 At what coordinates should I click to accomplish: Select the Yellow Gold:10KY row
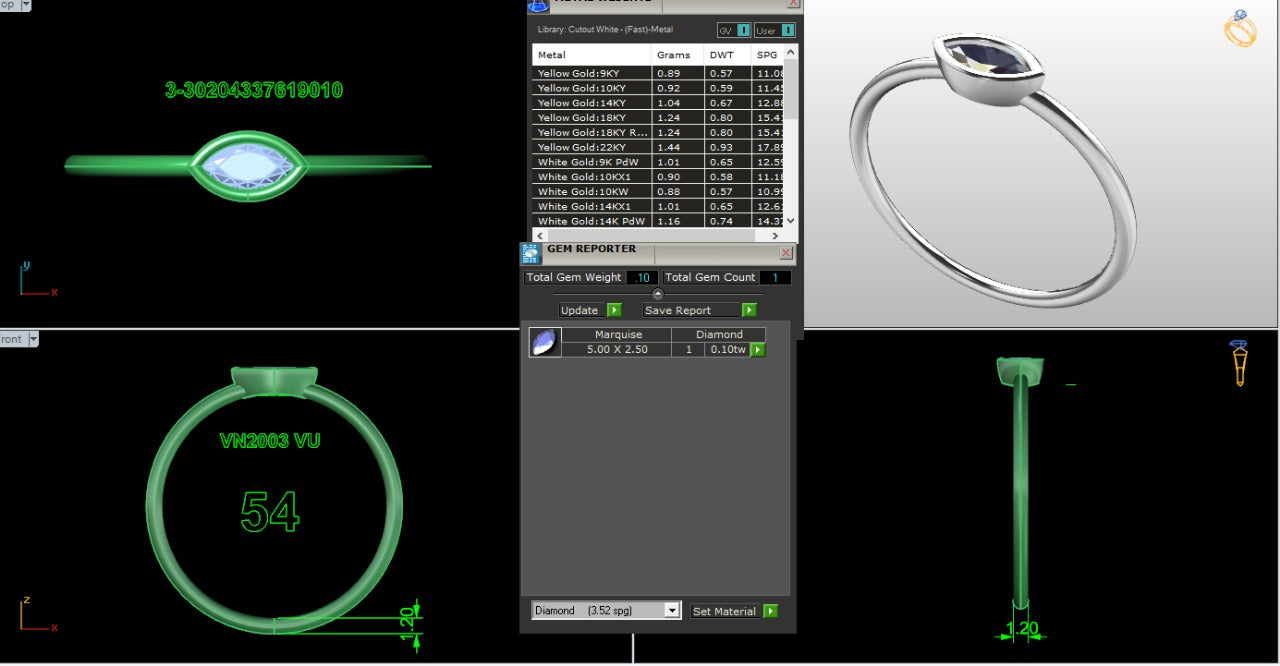click(x=658, y=88)
